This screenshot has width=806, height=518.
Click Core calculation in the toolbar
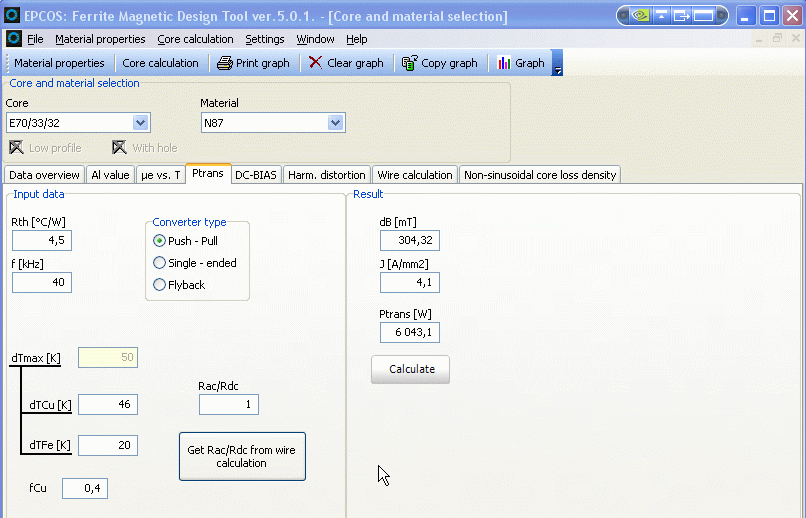point(160,63)
